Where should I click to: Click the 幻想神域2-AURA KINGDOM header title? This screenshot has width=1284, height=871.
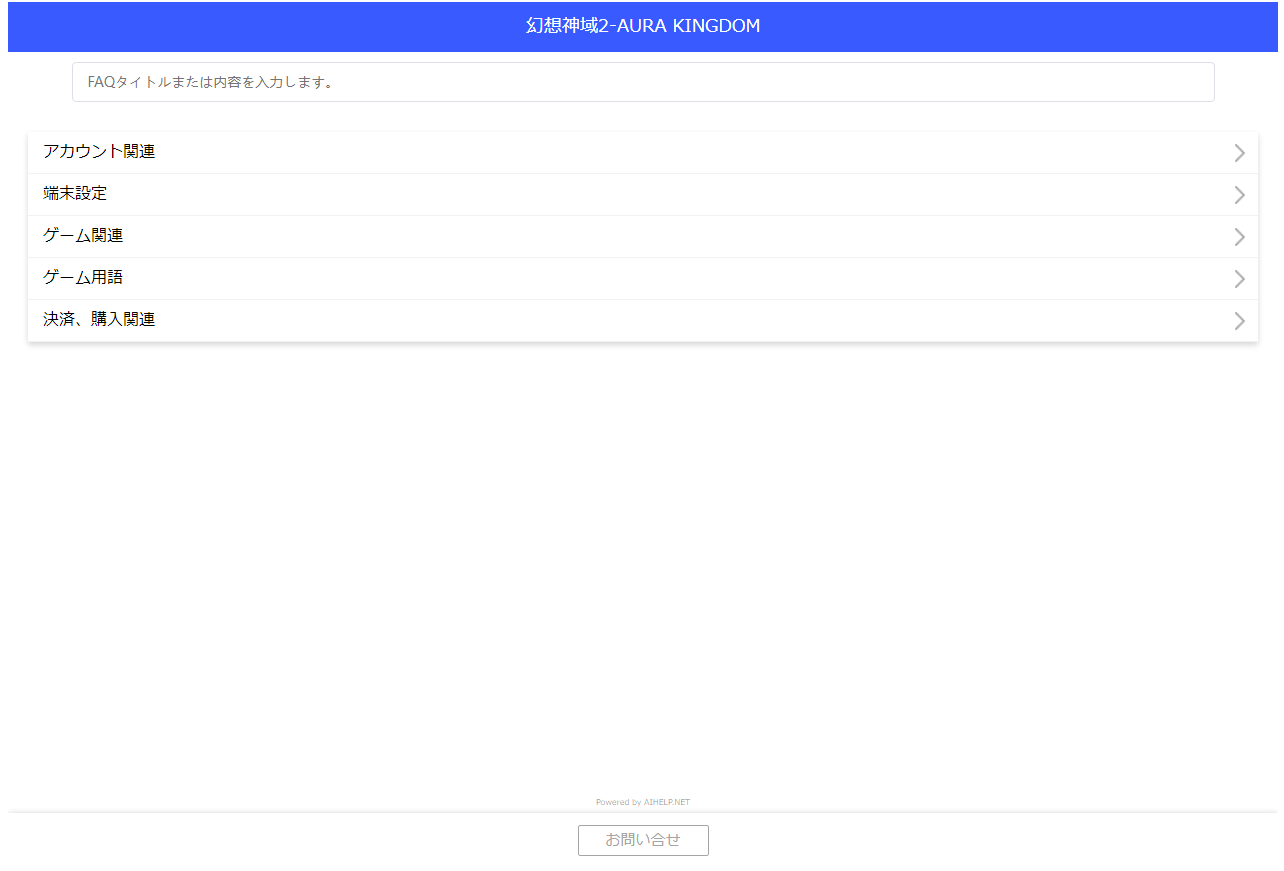[x=643, y=26]
